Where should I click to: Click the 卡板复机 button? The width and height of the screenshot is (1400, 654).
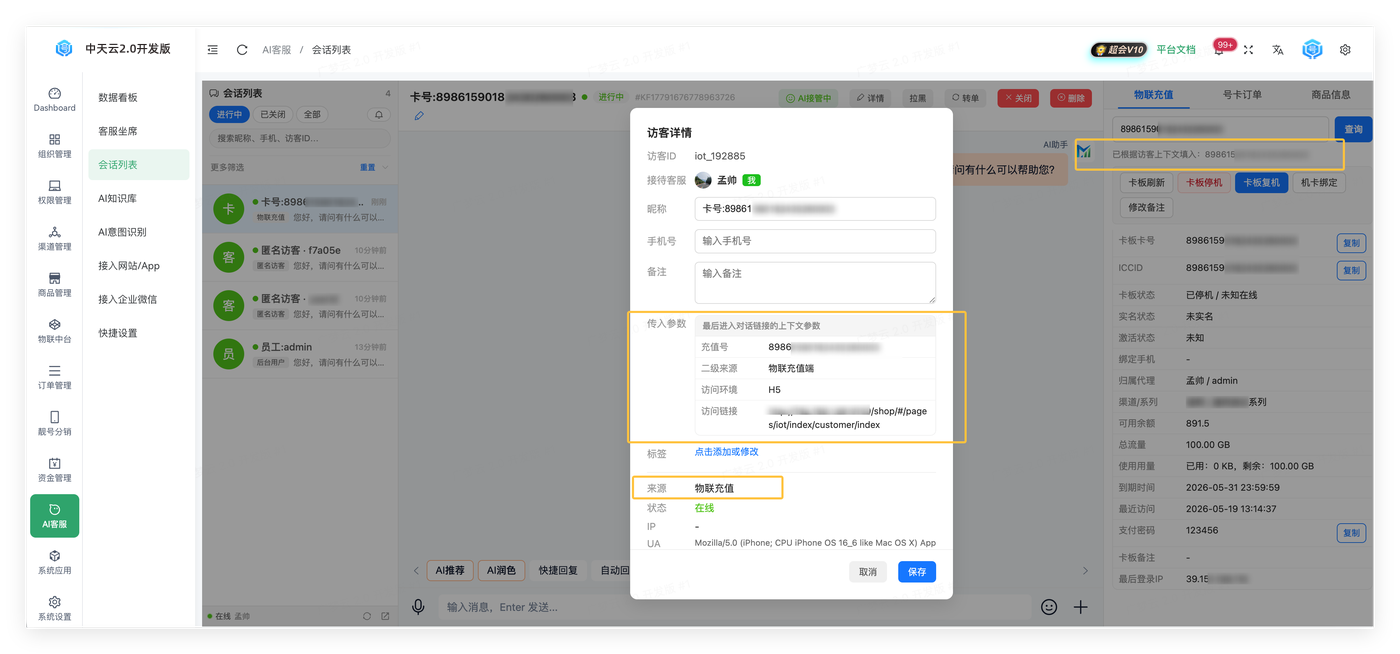click(x=1261, y=182)
